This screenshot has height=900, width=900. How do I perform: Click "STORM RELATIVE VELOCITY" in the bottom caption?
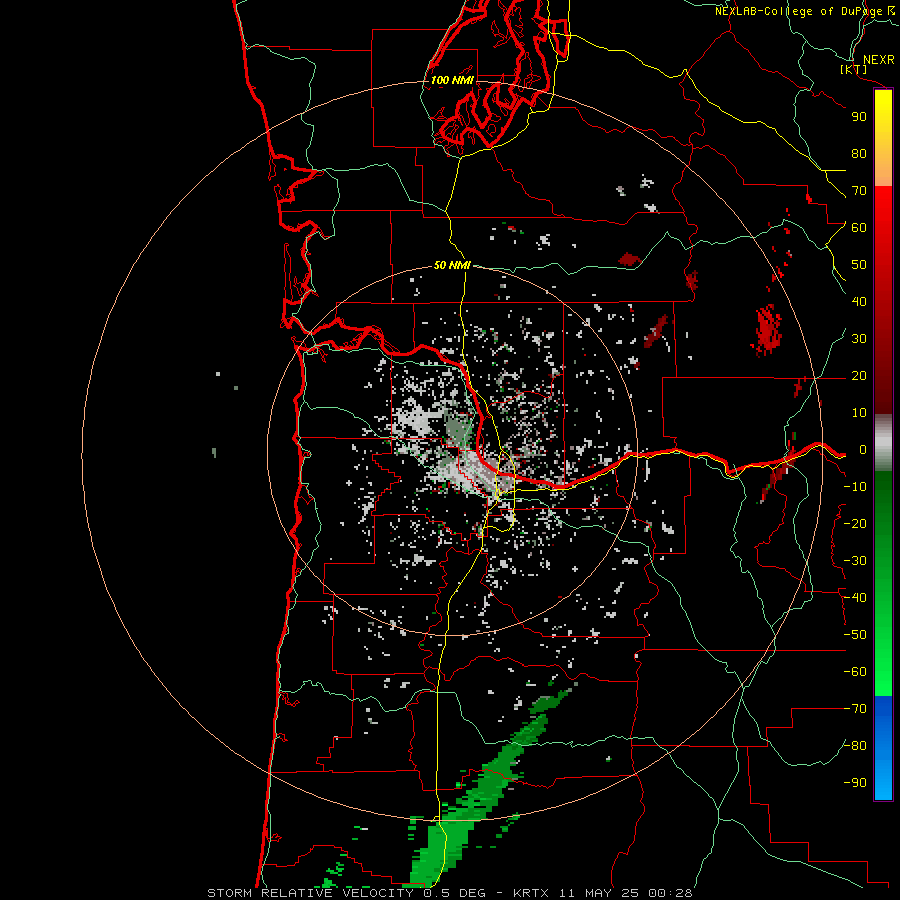click(310, 893)
